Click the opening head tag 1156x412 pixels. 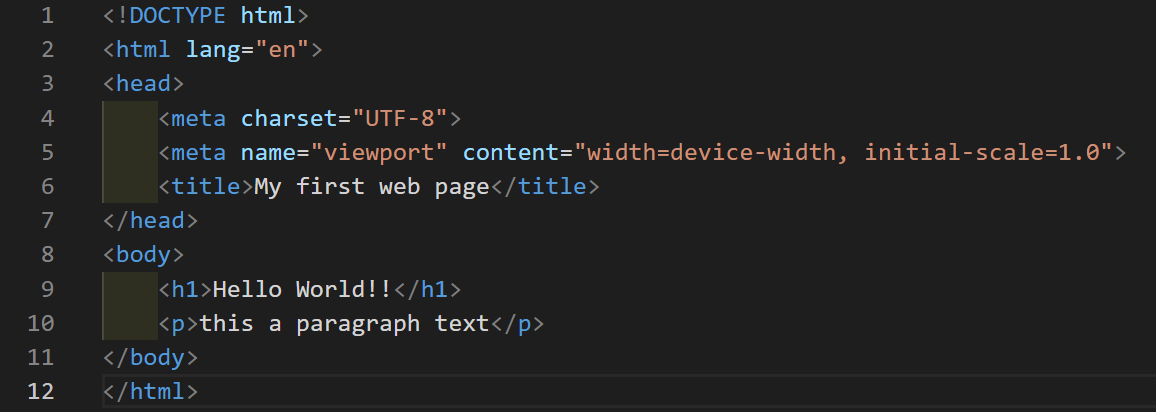pos(143,84)
